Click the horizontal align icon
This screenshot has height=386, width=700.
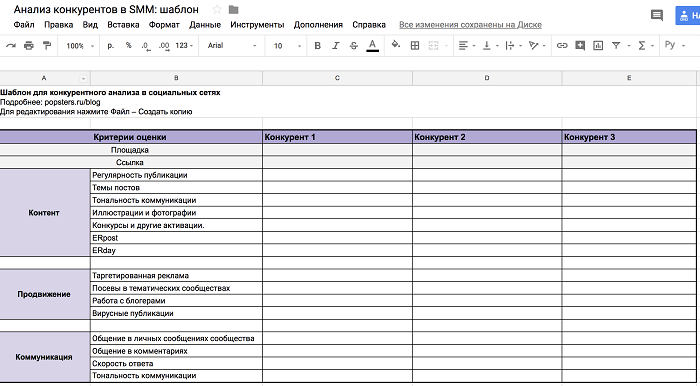[x=463, y=46]
